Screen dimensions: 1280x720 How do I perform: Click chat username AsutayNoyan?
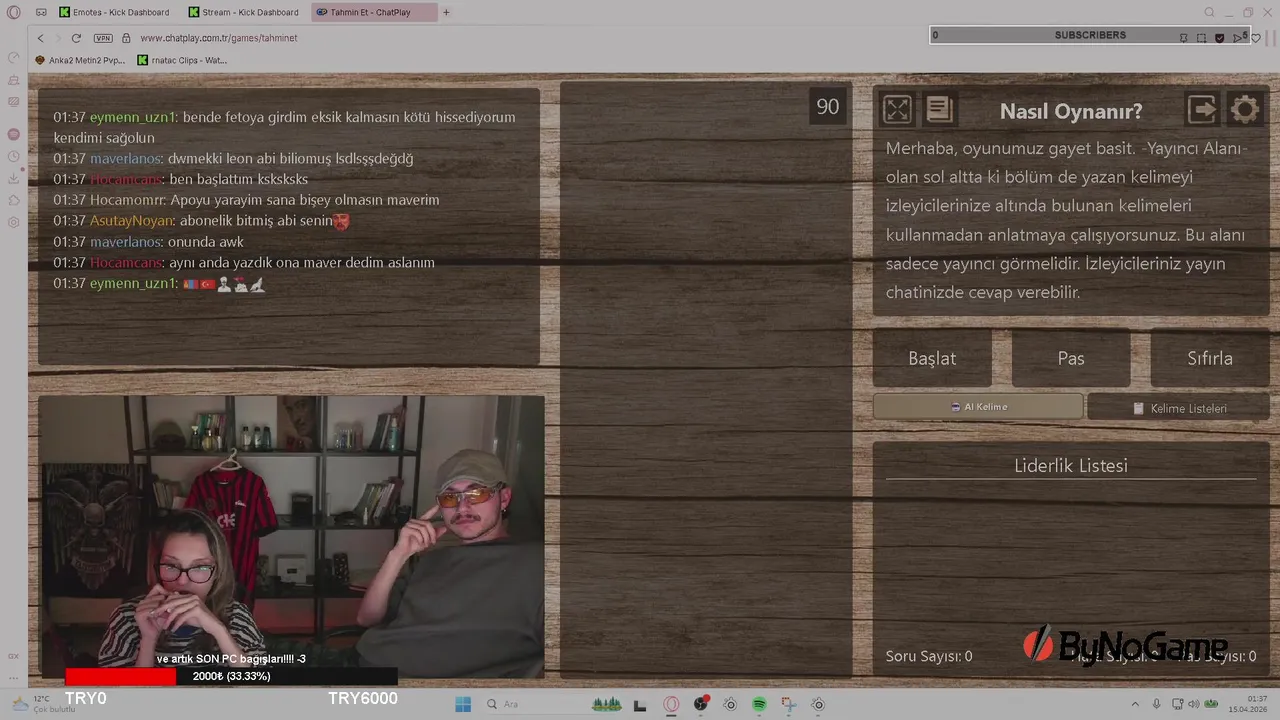pos(132,221)
